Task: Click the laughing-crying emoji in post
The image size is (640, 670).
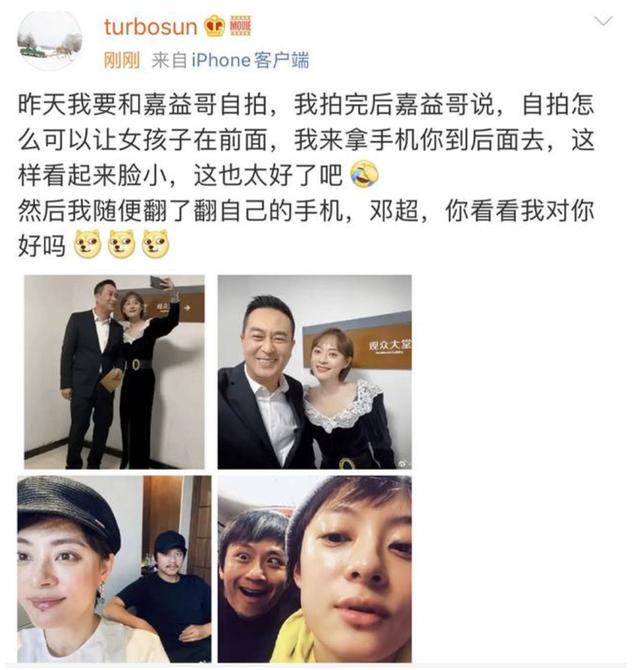Action: pyautogui.click(x=364, y=174)
